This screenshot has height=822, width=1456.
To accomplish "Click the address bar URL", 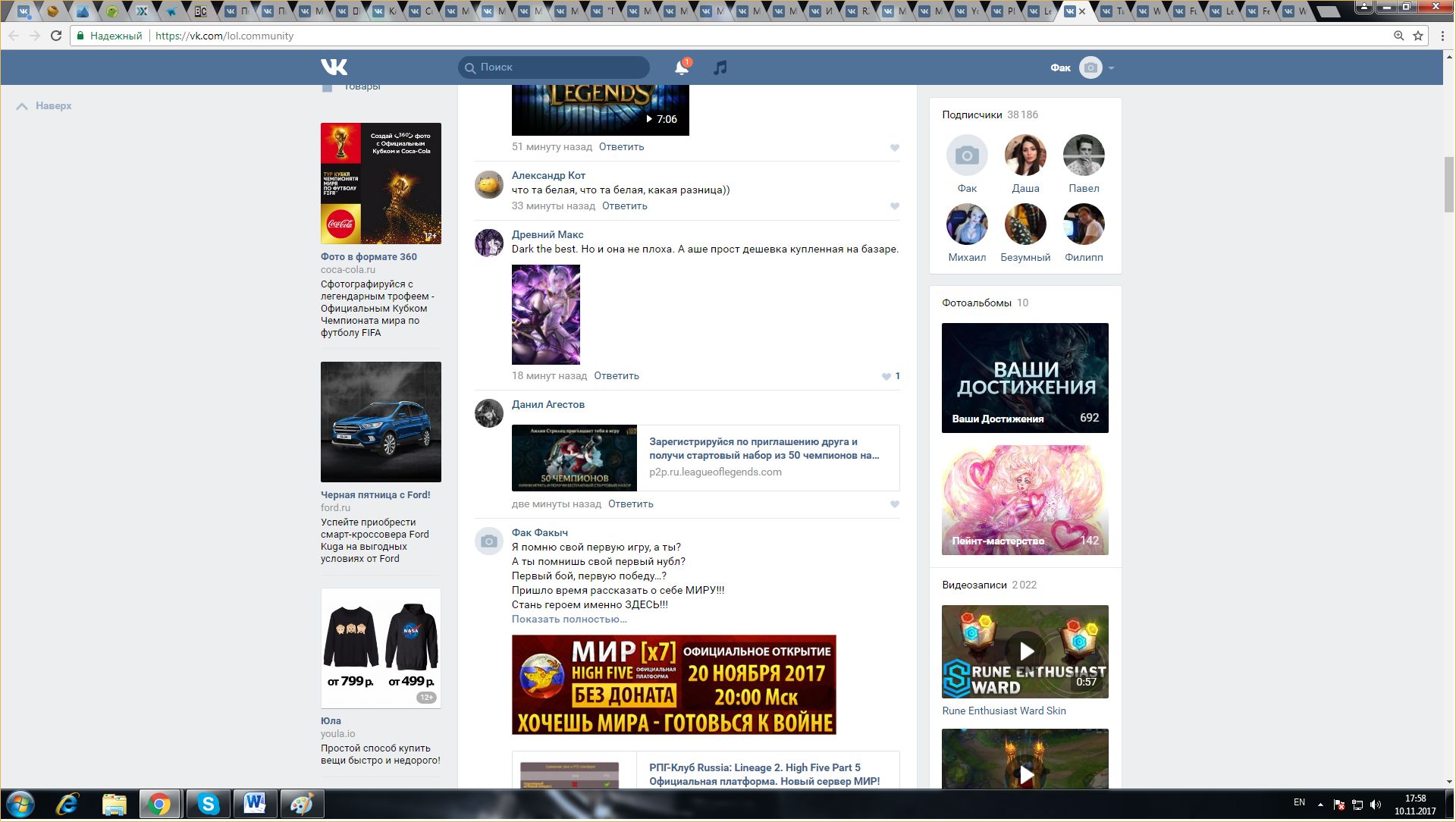I will tap(224, 36).
